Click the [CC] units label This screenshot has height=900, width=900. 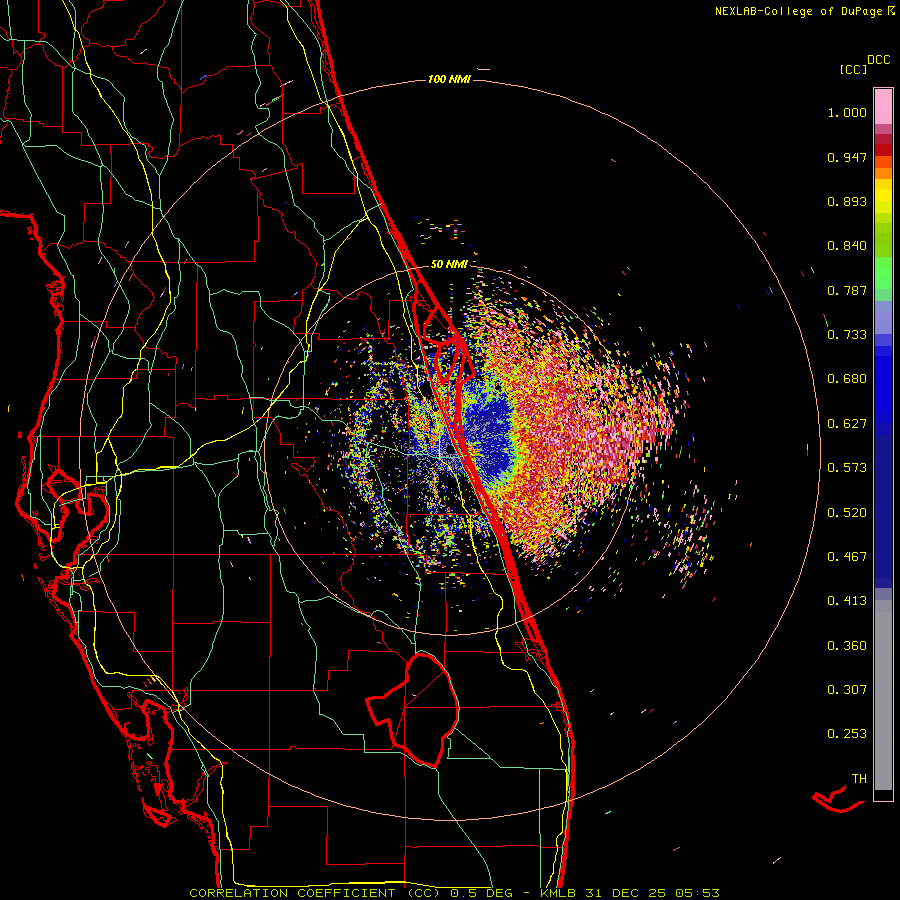853,69
